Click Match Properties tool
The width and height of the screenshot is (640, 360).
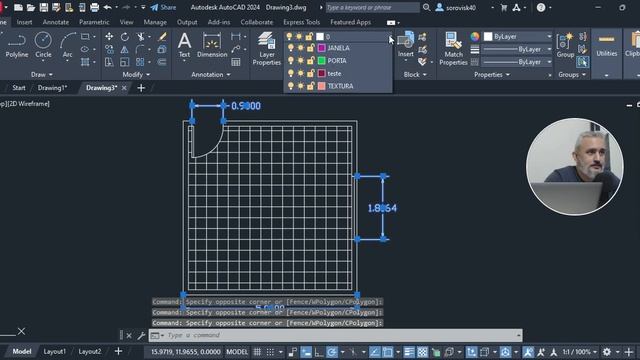pyautogui.click(x=453, y=49)
